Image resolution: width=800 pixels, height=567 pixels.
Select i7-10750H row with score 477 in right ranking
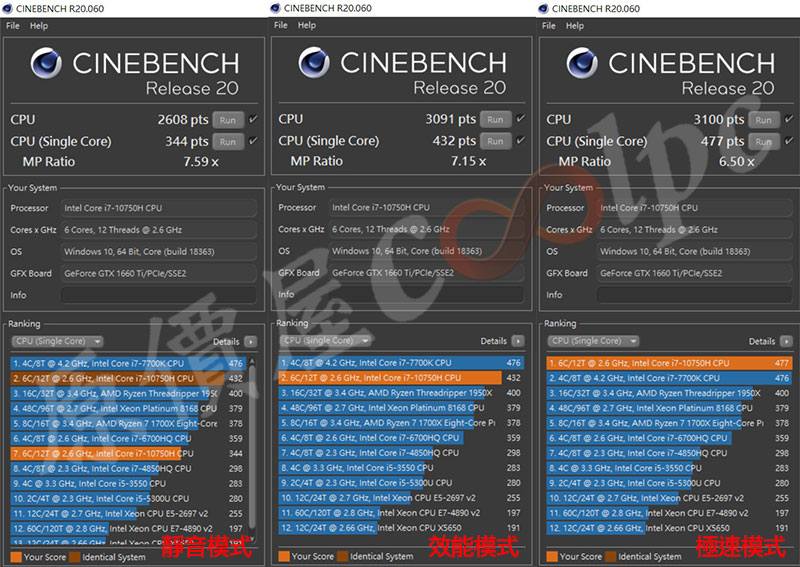coord(669,363)
